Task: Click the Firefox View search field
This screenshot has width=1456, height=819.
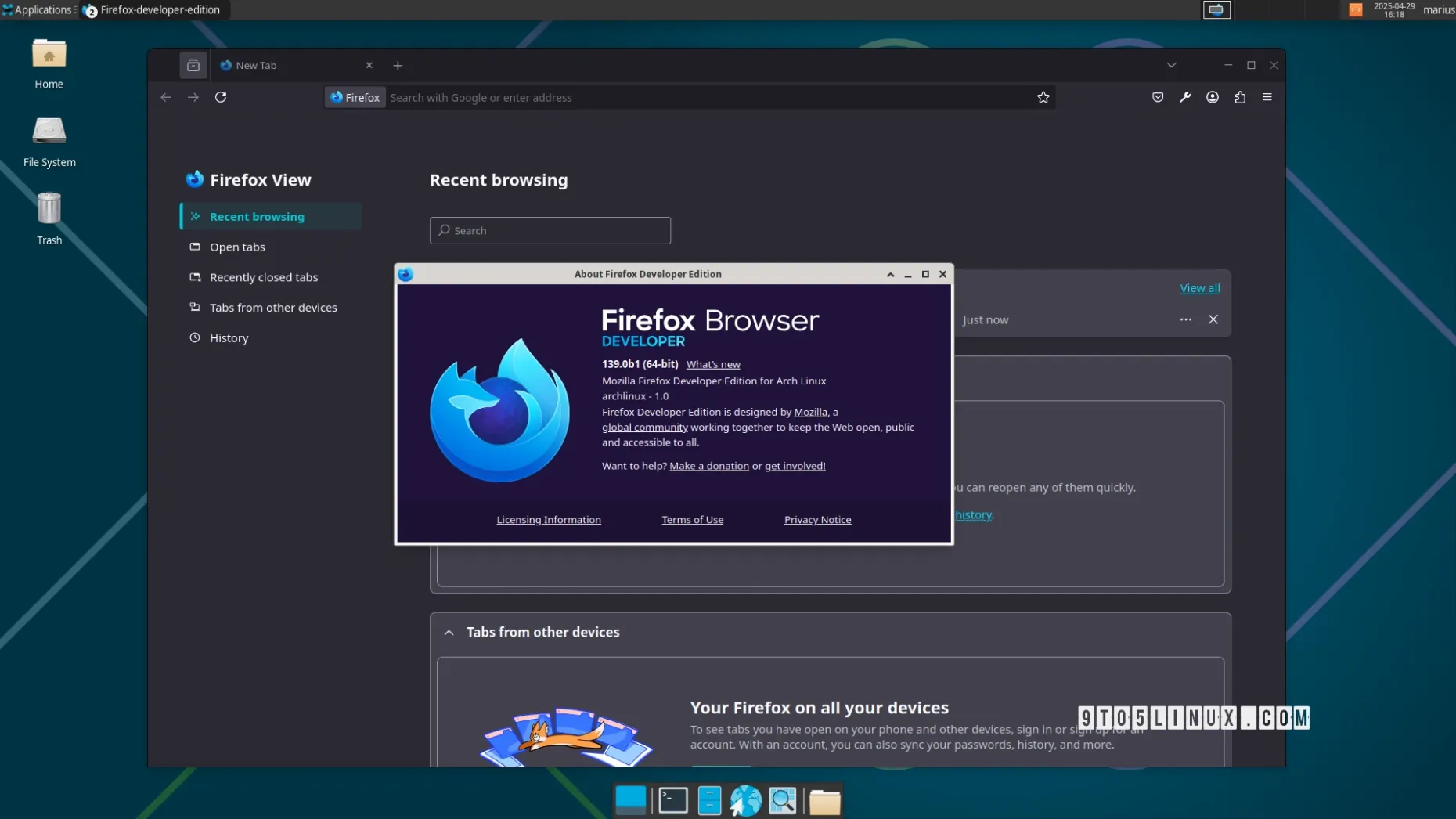Action: tap(550, 230)
